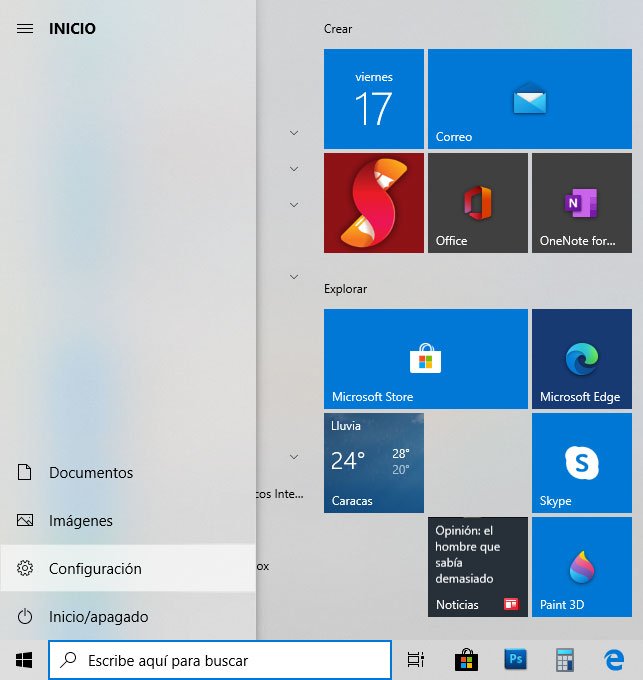Viewport: 643px width, 680px height.
Task: Open the Inicio/apagado power options
Action: pyautogui.click(x=128, y=616)
